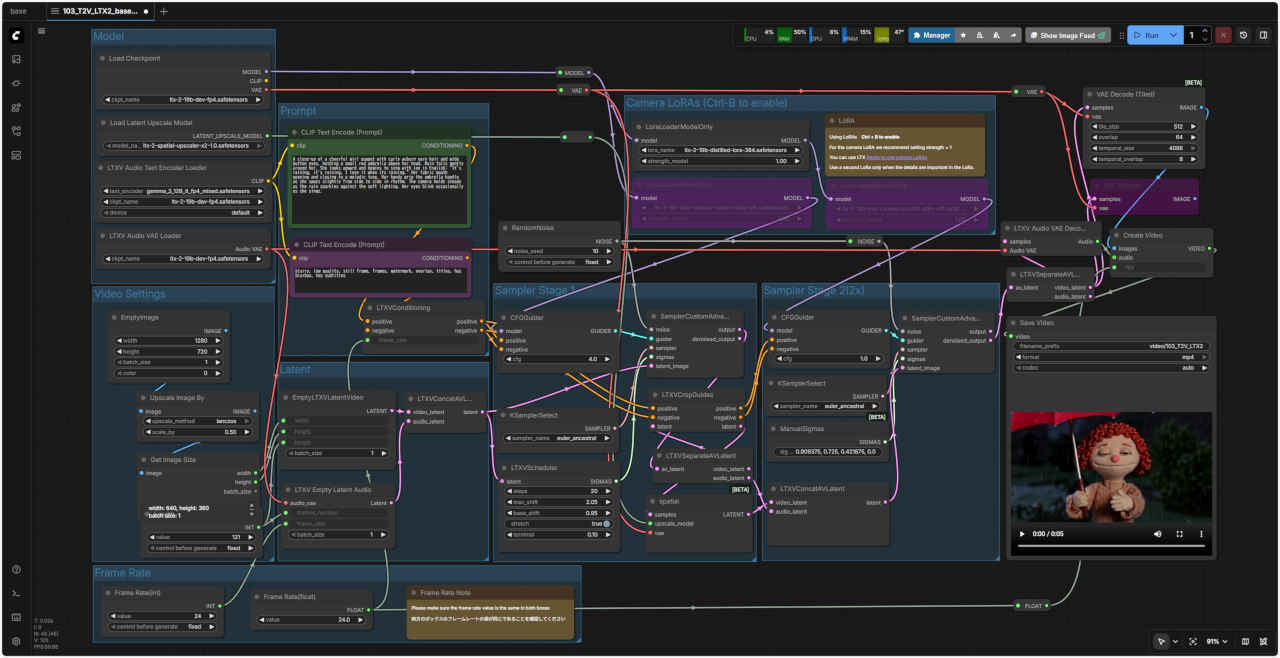Click fullscreen icon on video preview
Screen dimensions: 1280x658
click(1179, 534)
